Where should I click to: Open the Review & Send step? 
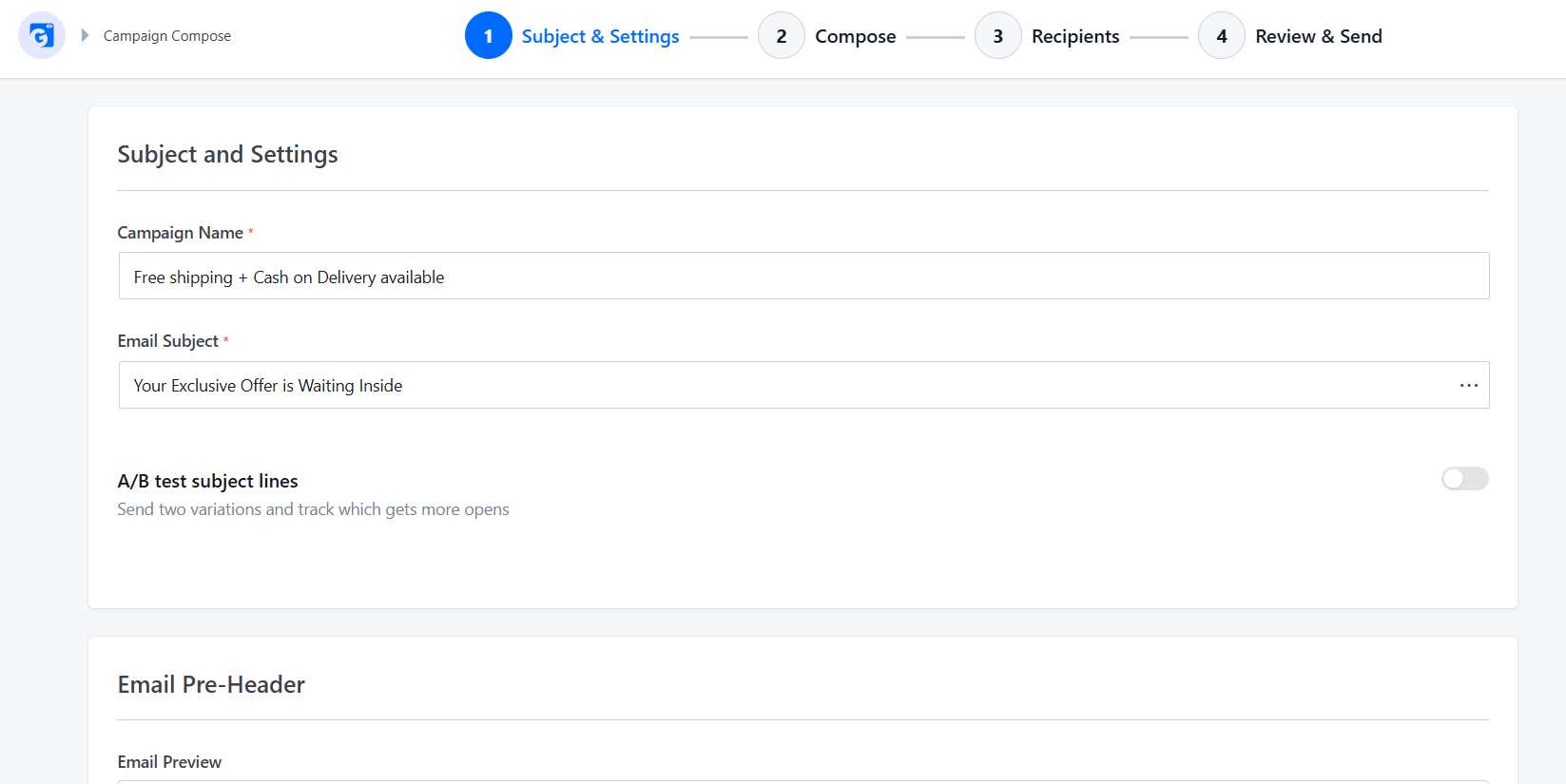[1319, 36]
